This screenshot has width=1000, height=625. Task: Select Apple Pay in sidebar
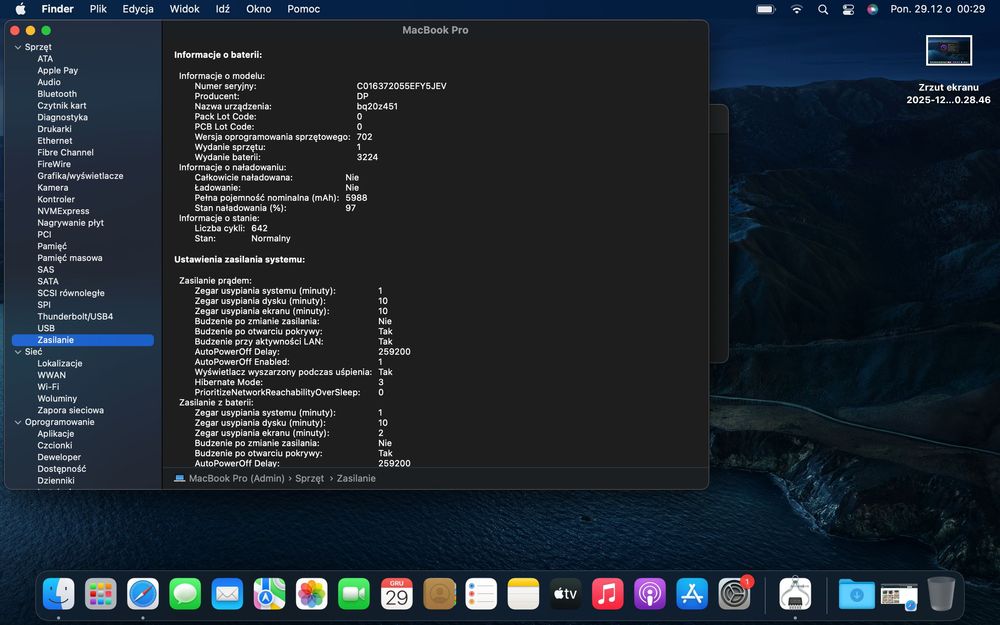[x=57, y=71]
